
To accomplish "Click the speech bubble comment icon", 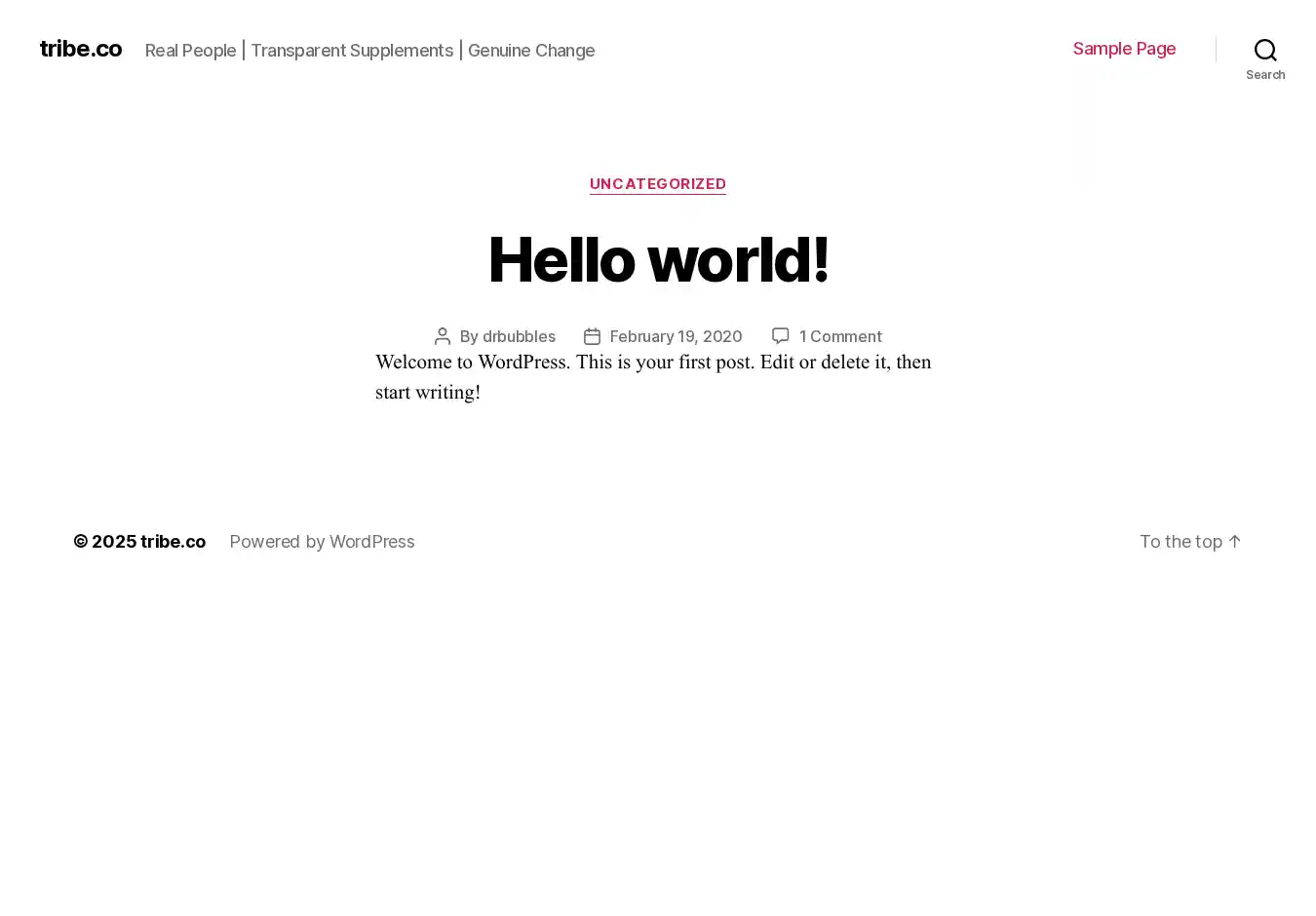I will (x=780, y=336).
